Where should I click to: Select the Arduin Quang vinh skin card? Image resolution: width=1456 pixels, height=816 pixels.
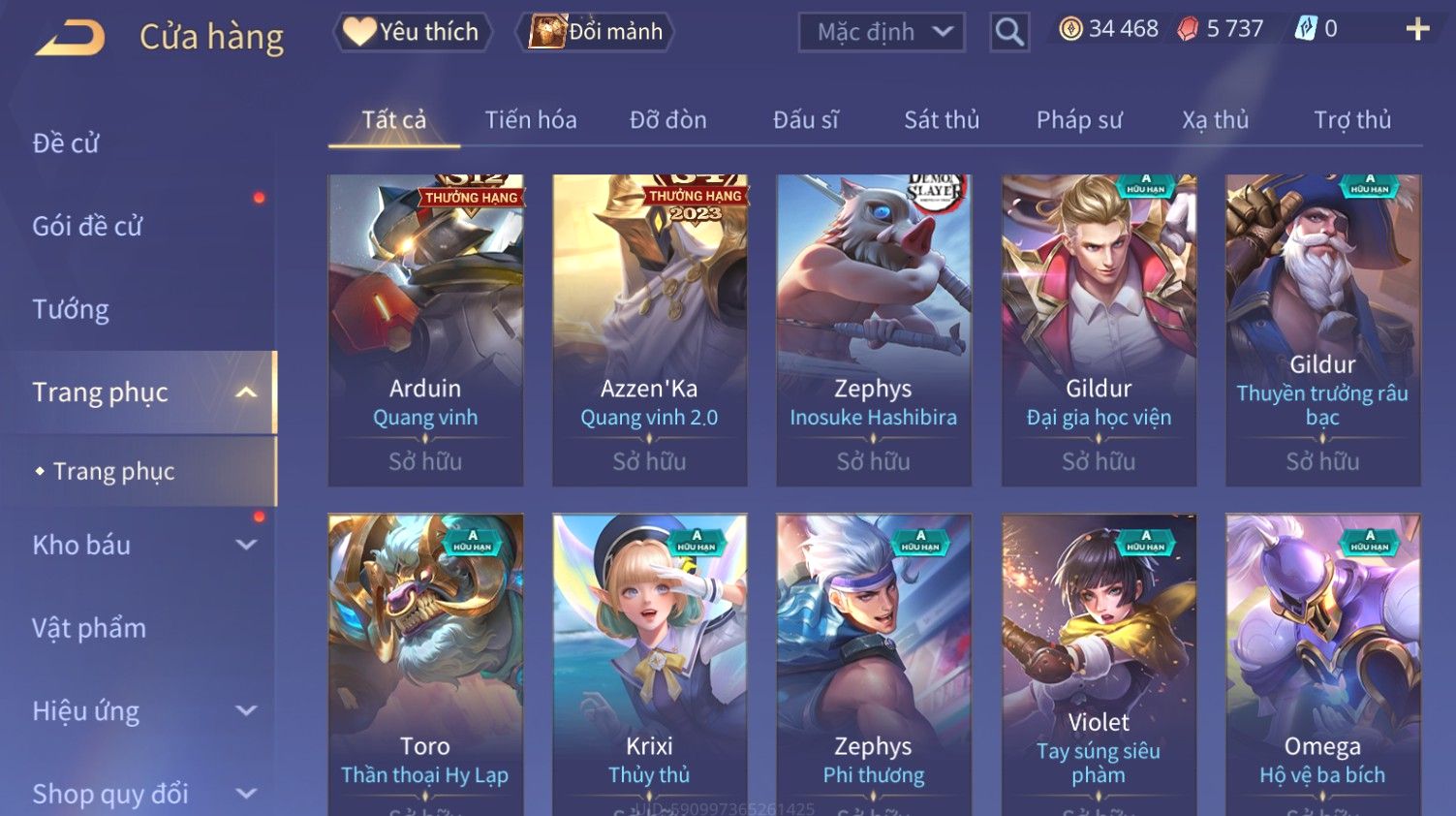pos(425,330)
